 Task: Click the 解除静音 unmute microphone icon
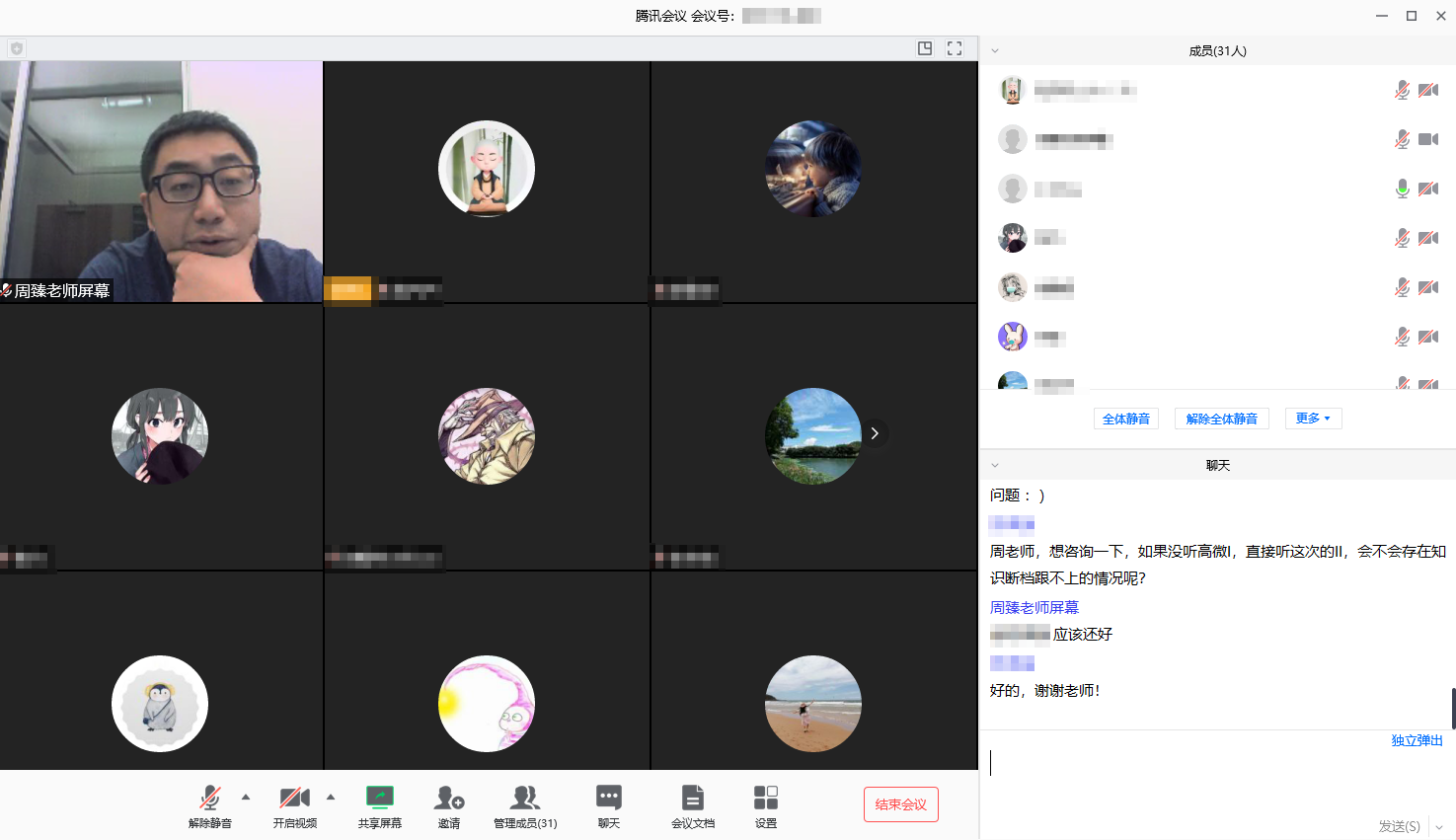coord(209,796)
